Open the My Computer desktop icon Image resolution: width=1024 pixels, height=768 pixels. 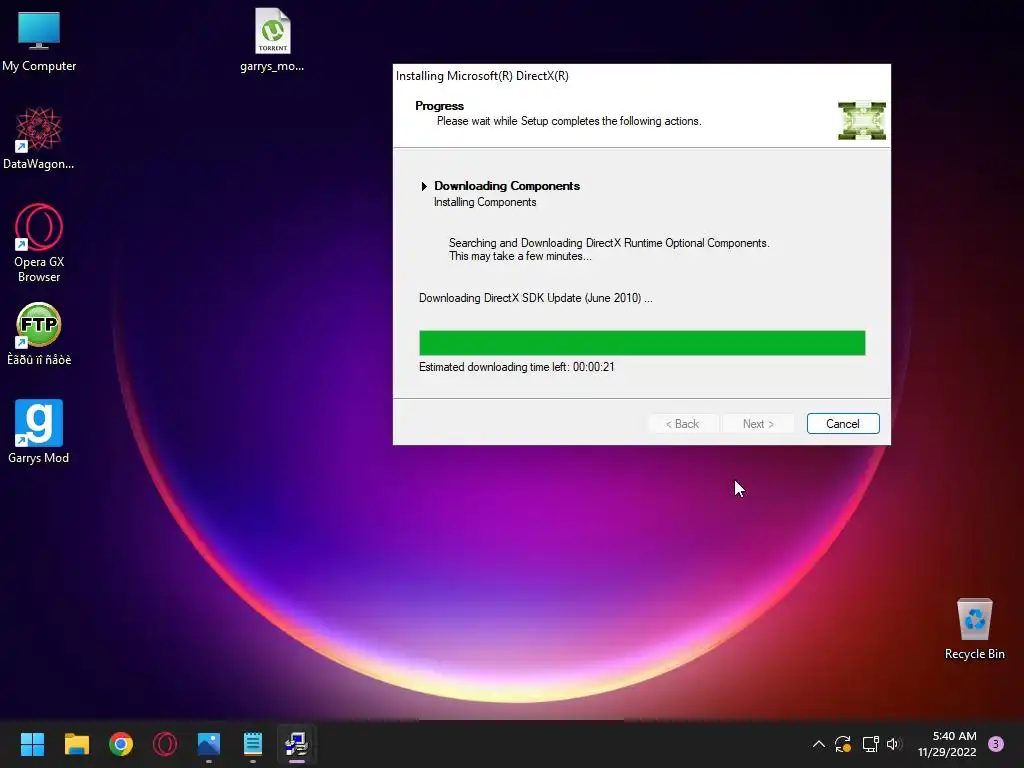[39, 40]
